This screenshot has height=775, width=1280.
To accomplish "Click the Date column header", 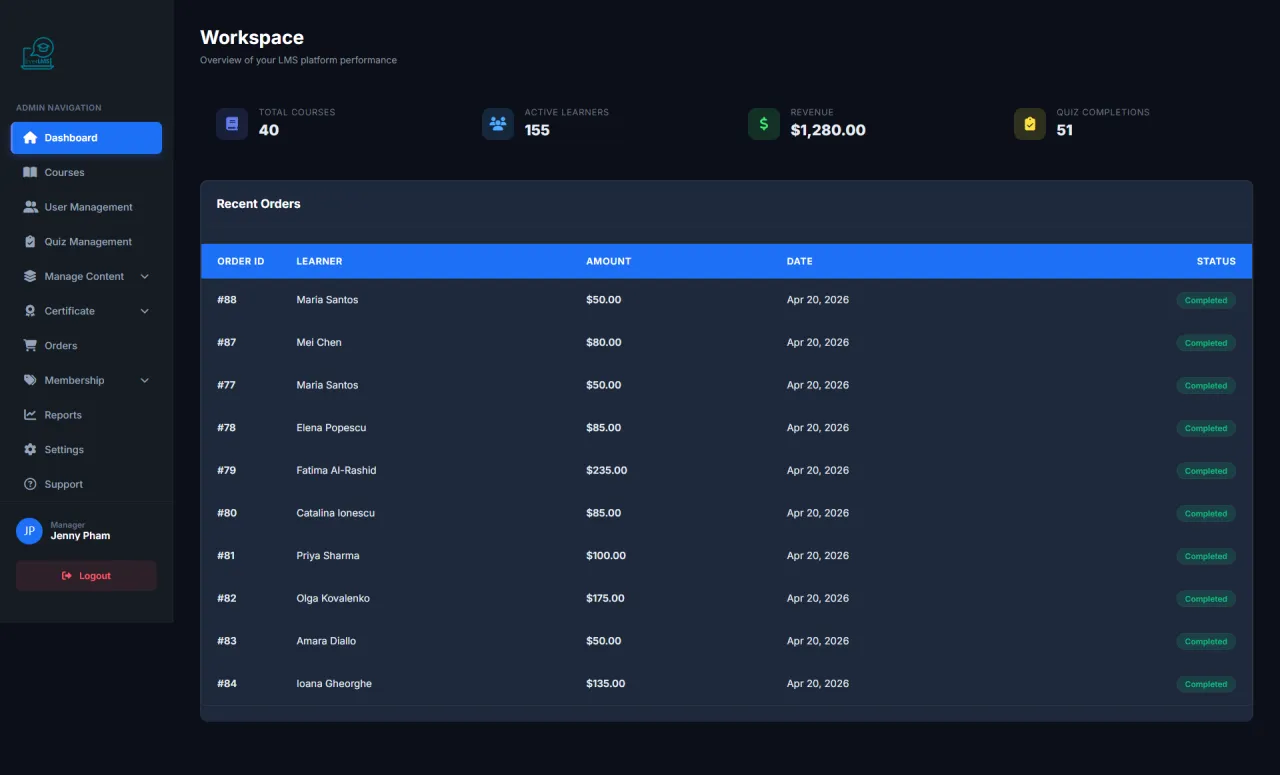I will [800, 261].
